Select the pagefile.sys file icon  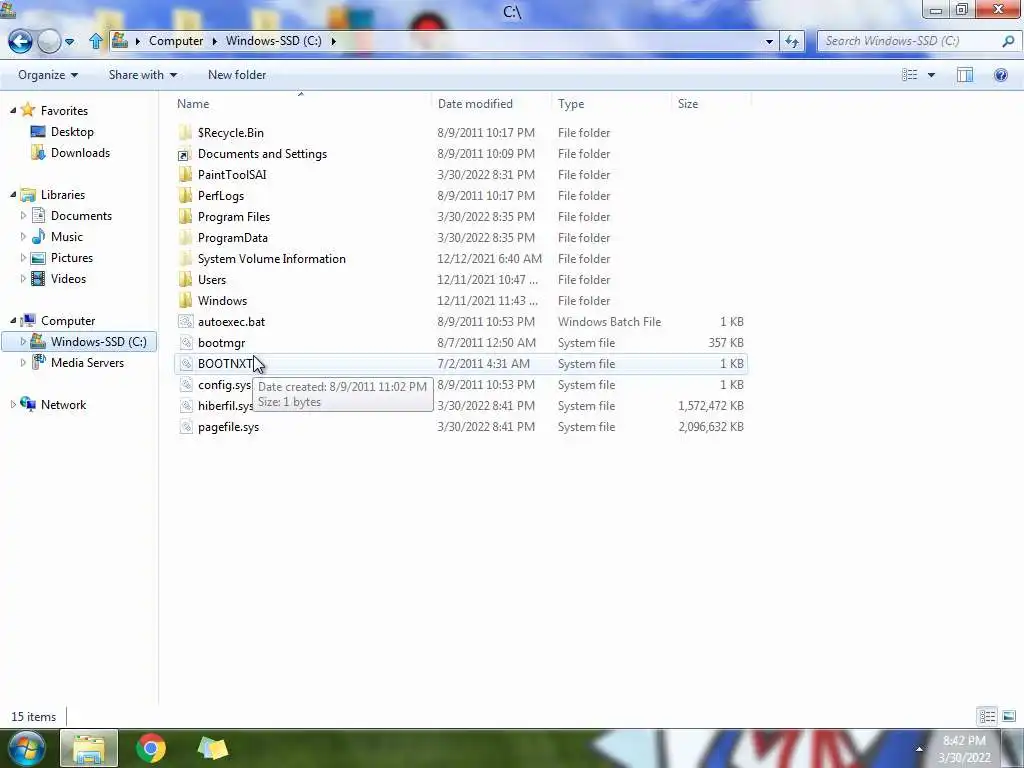click(185, 427)
